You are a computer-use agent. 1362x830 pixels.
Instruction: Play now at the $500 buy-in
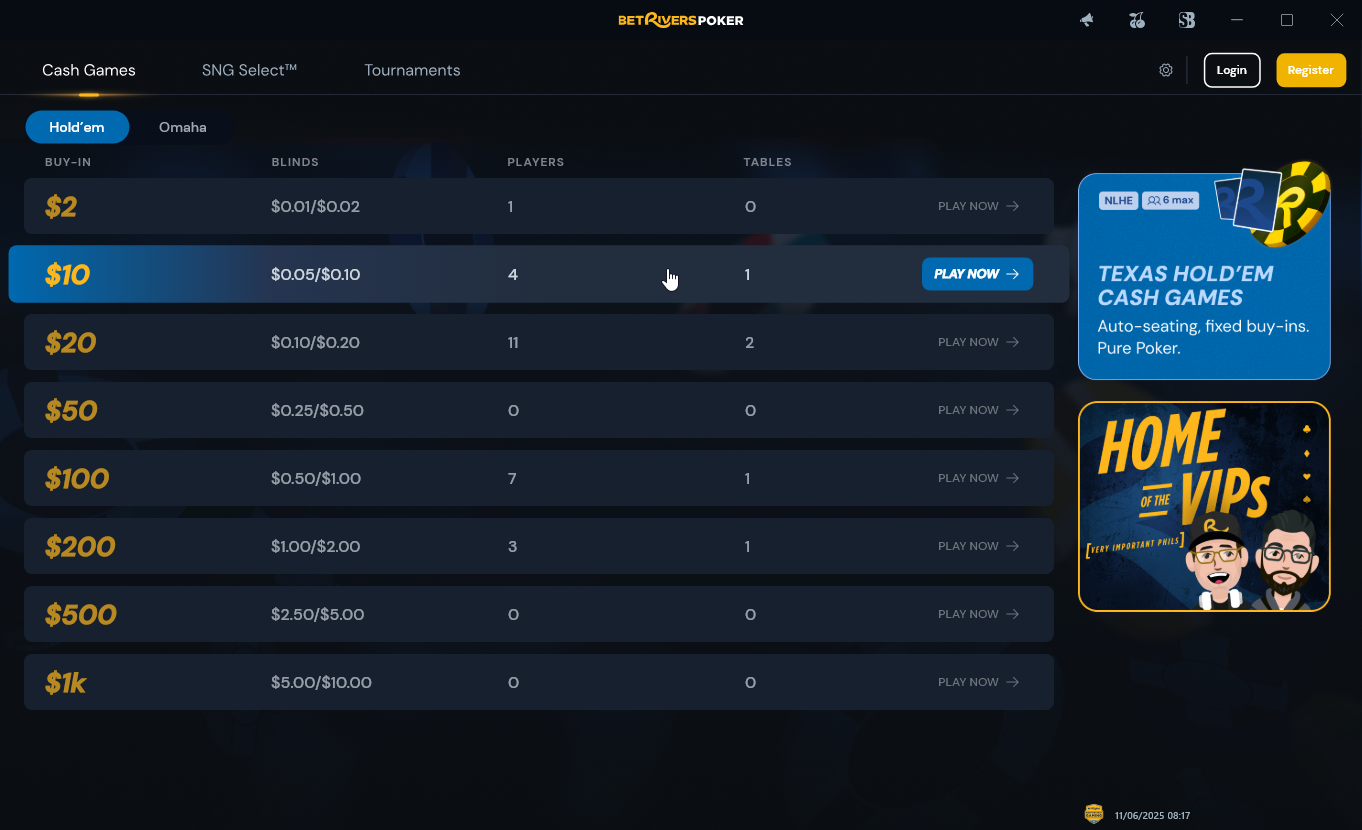978,614
